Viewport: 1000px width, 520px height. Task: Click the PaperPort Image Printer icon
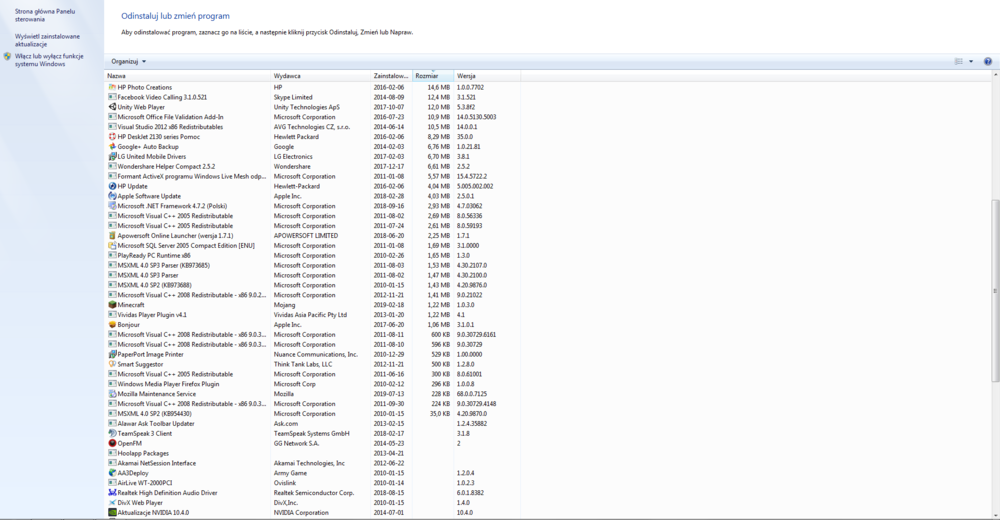112,354
